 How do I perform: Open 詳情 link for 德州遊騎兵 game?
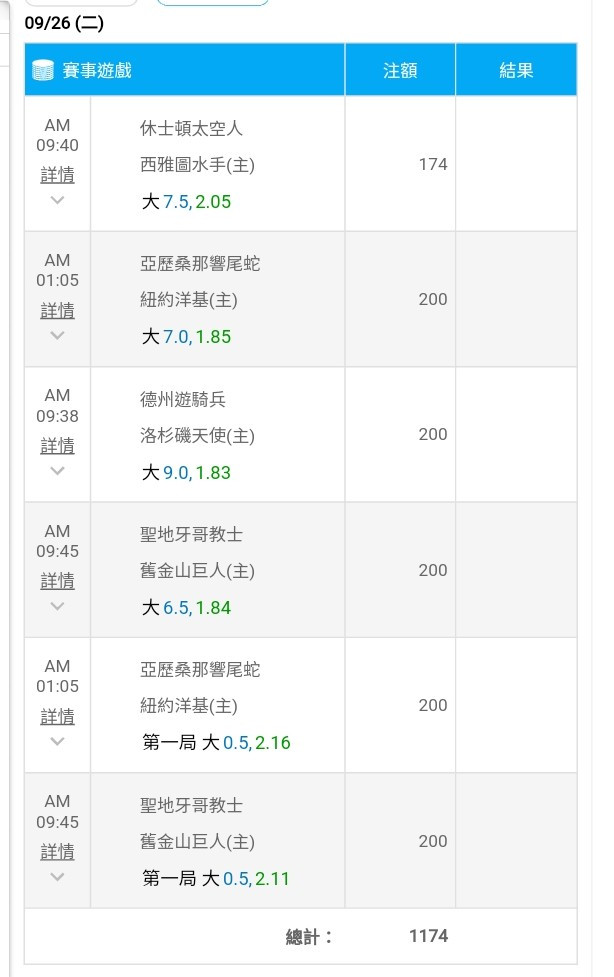[x=57, y=446]
